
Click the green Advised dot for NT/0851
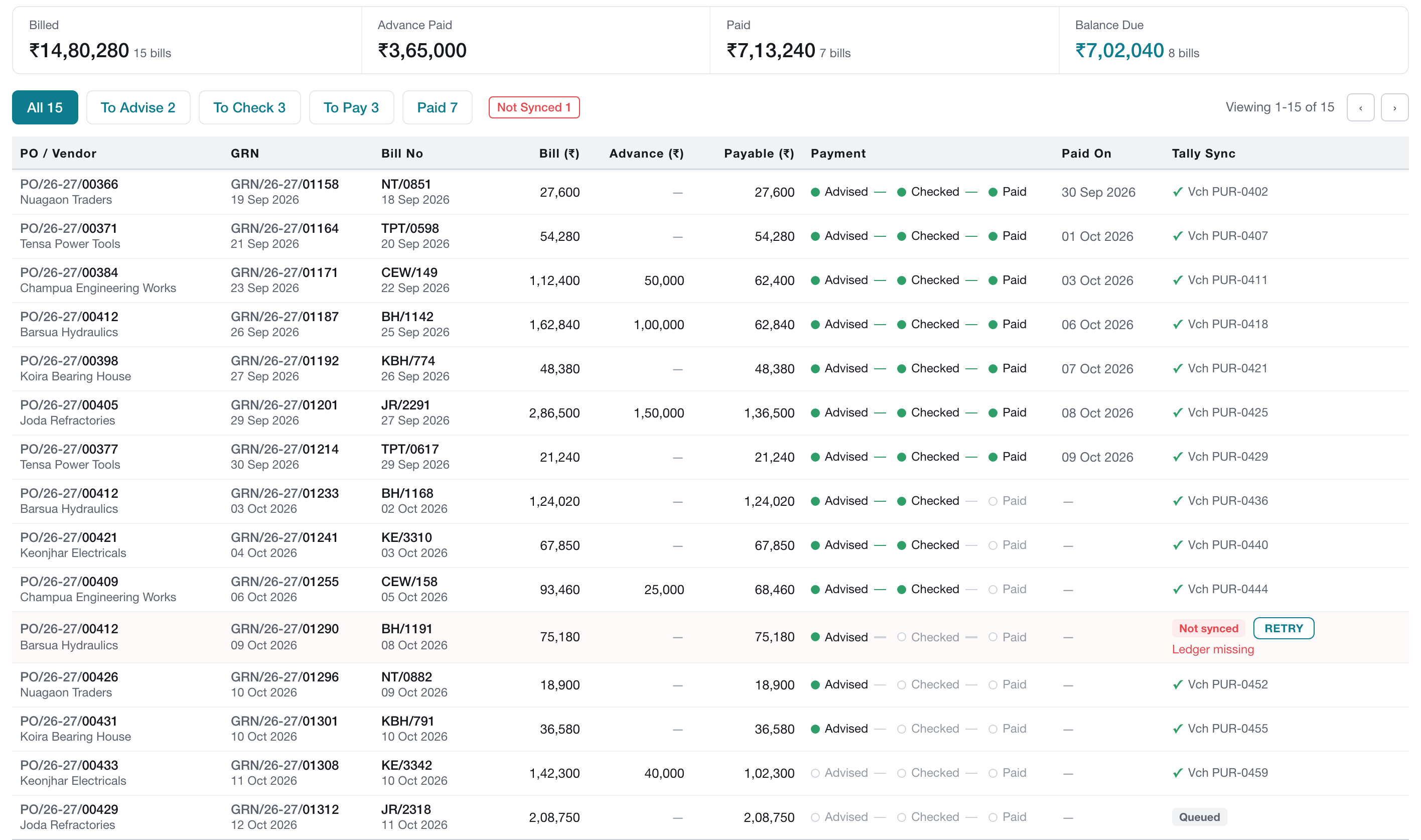click(x=815, y=192)
